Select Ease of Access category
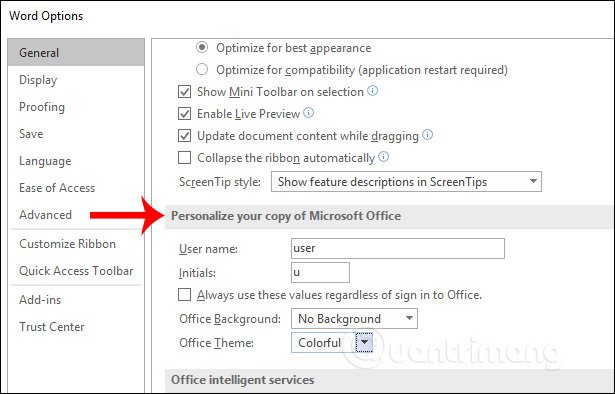Image resolution: width=615 pixels, height=394 pixels. pos(57,188)
